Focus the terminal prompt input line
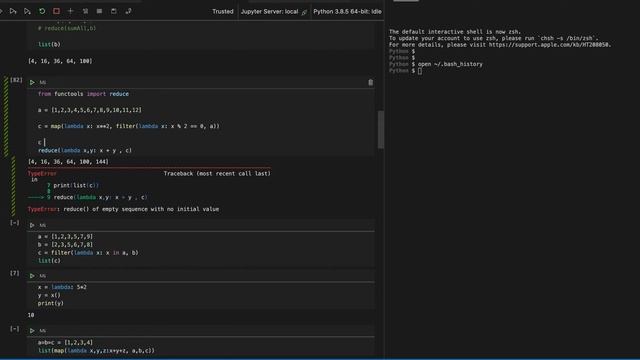 (420, 71)
